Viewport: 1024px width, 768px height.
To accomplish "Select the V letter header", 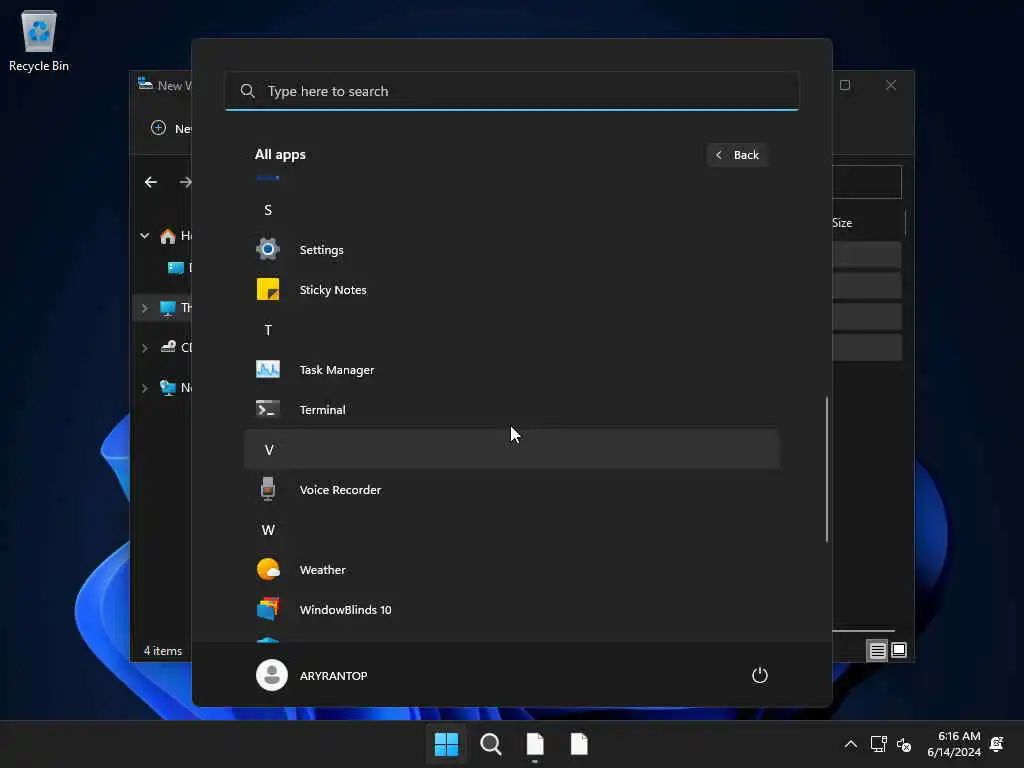I will click(x=511, y=449).
